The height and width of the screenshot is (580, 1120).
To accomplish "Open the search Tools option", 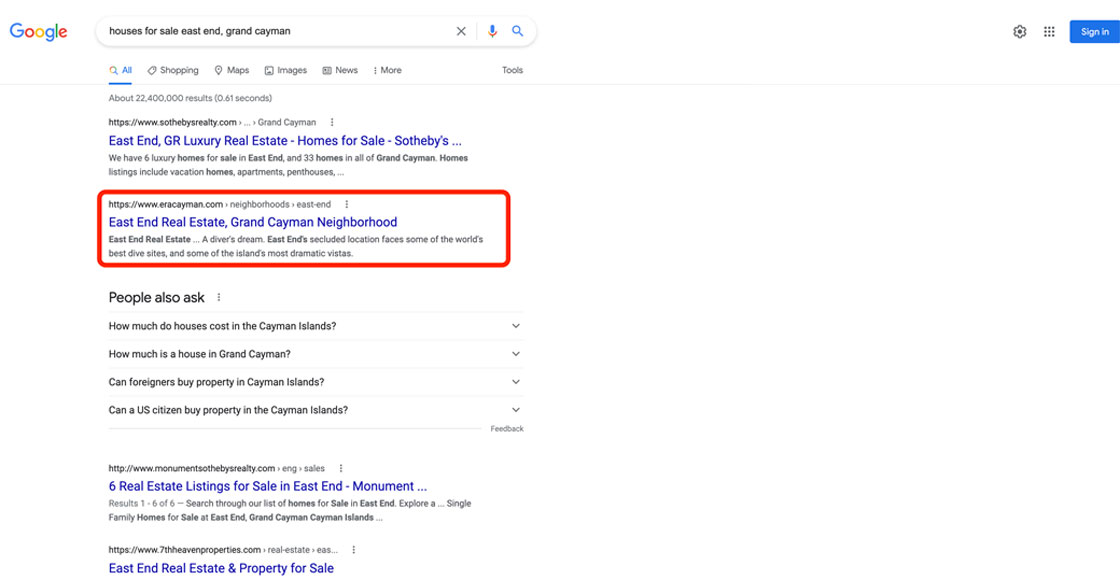I will point(512,71).
